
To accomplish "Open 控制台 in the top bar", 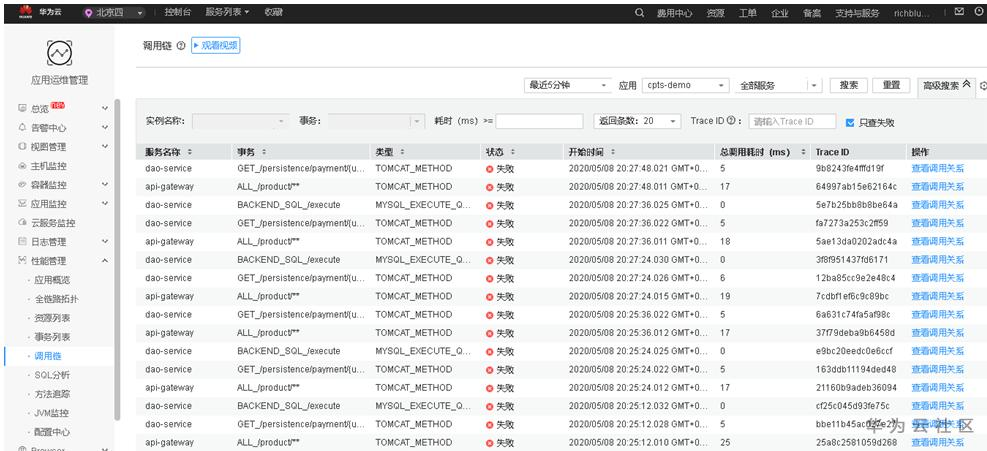I will [x=178, y=12].
